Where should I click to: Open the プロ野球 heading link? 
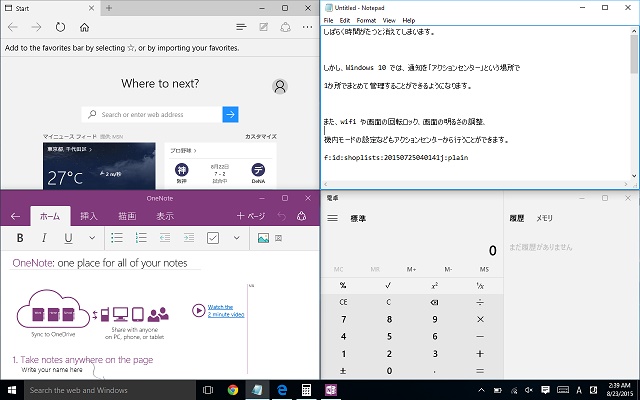click(x=183, y=151)
